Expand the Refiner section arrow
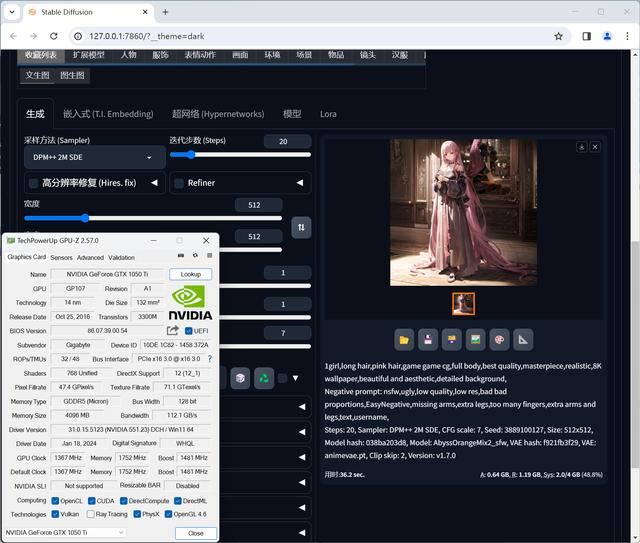 [x=300, y=182]
